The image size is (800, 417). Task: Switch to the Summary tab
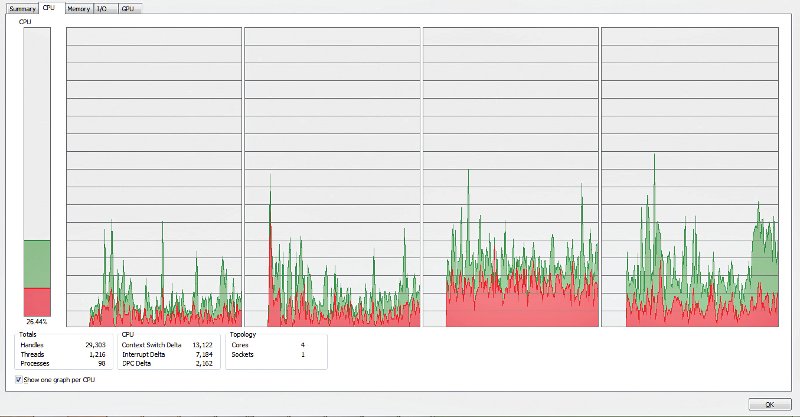[x=22, y=8]
